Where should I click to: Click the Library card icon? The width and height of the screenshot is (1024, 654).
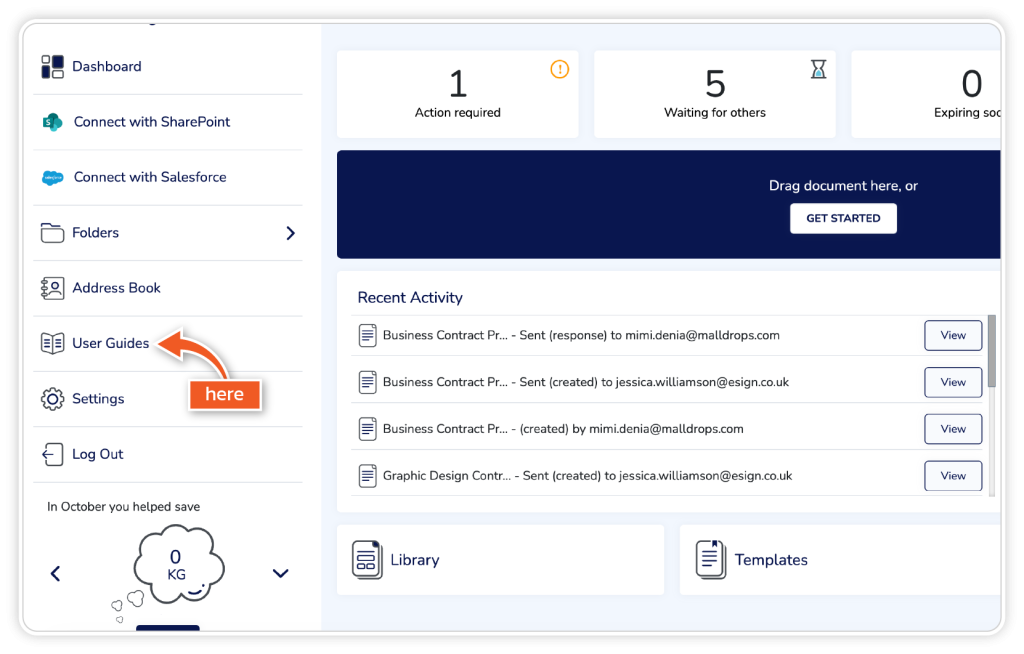click(x=367, y=560)
